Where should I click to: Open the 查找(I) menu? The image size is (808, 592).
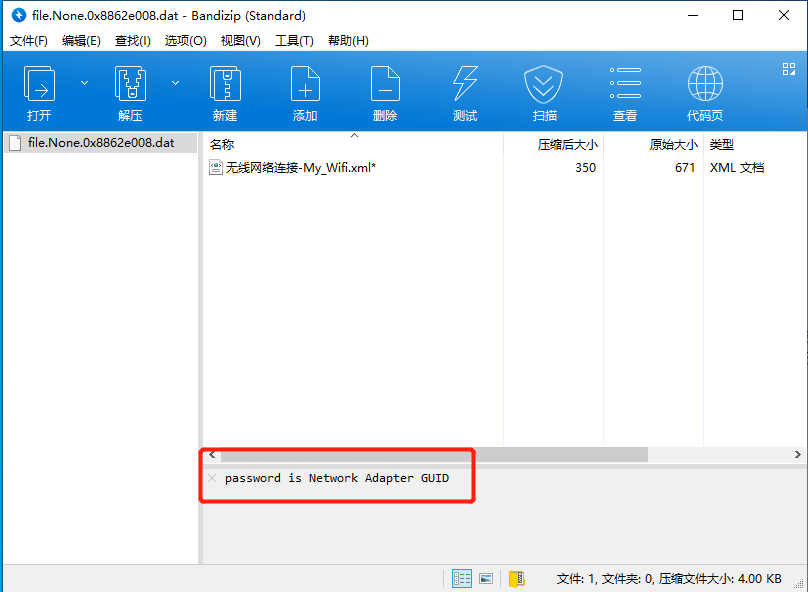point(133,41)
